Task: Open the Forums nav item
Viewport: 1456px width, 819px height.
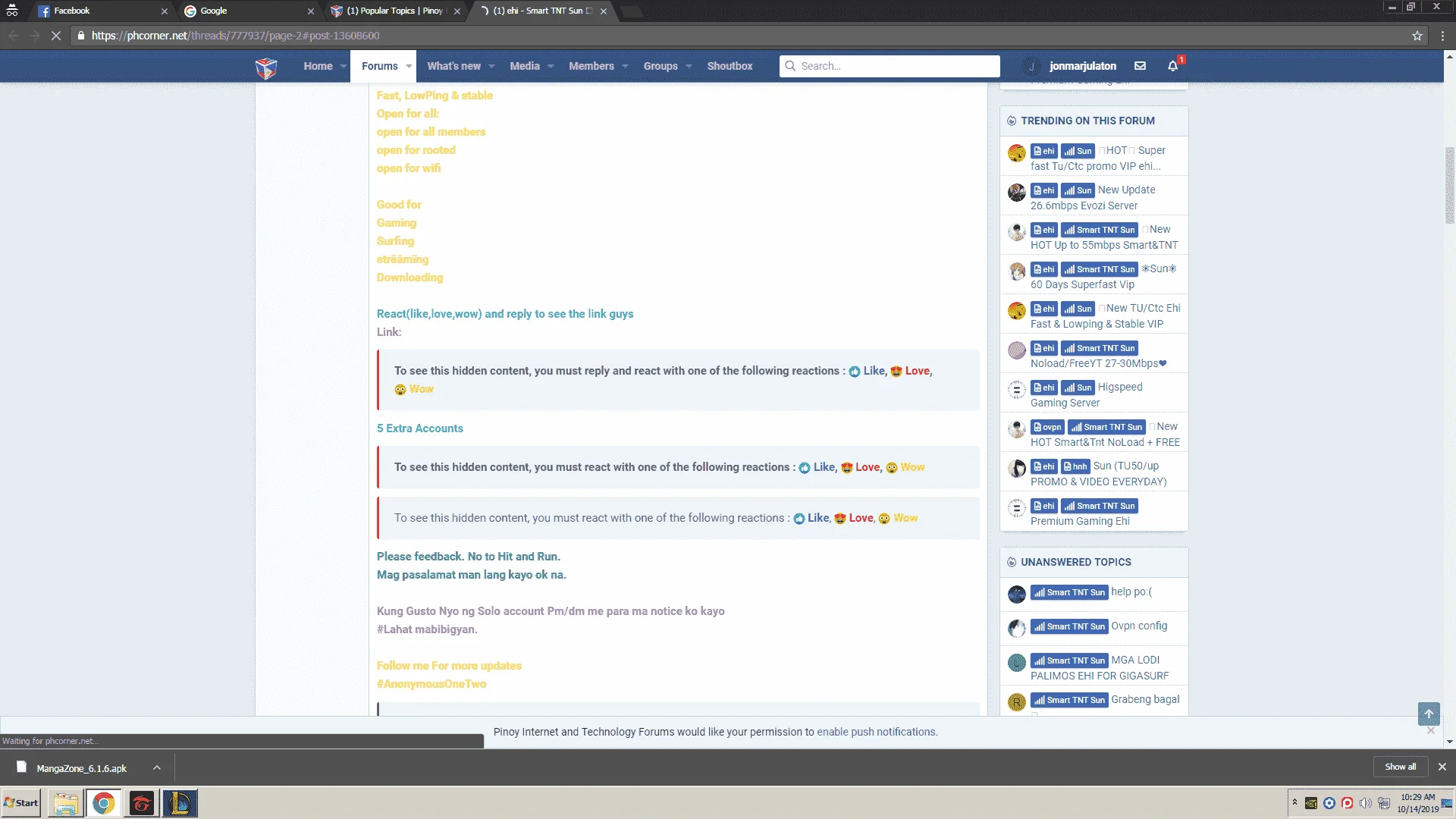Action: [x=379, y=66]
